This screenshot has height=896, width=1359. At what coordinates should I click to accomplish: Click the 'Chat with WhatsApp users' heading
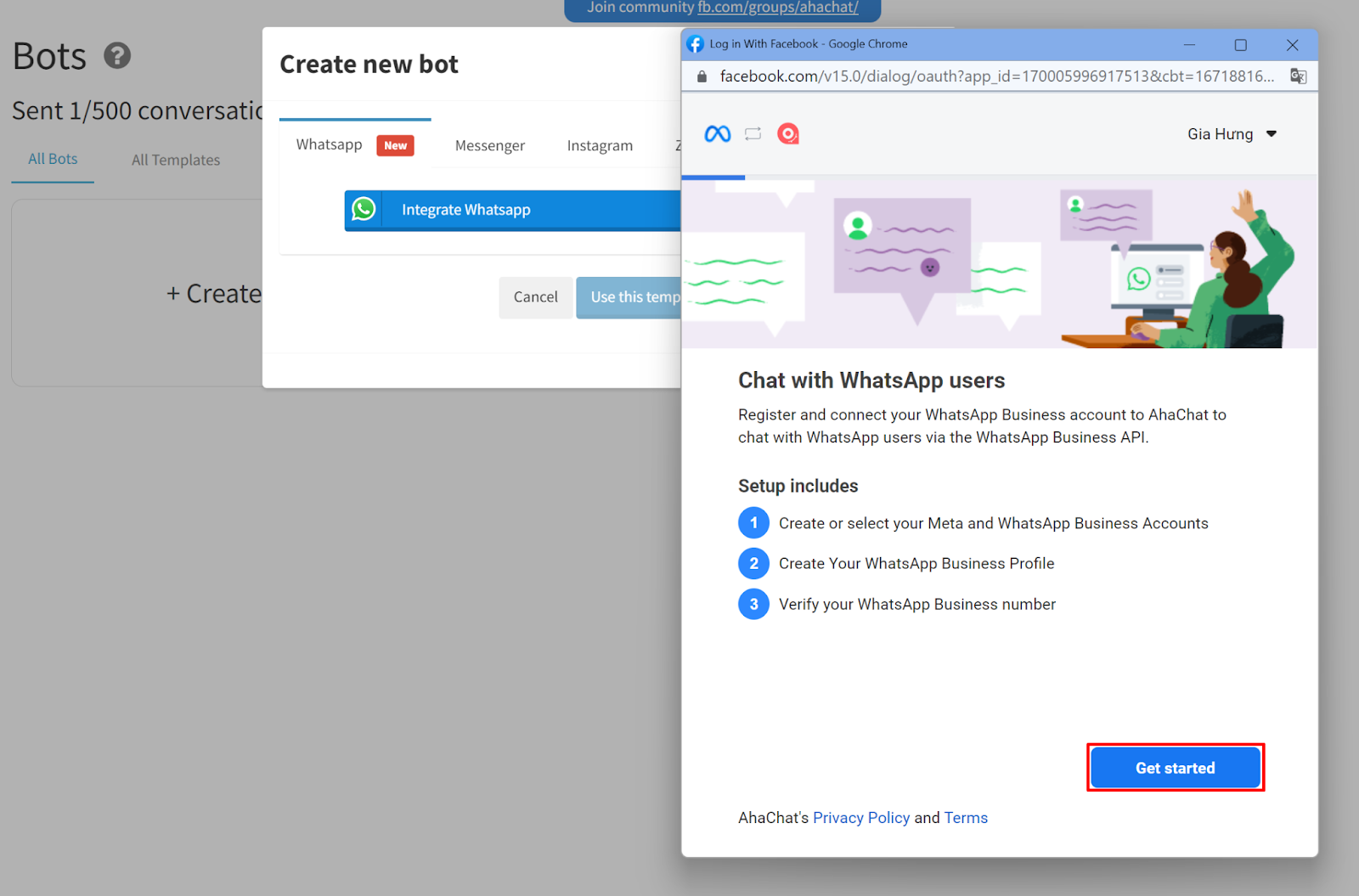(871, 380)
